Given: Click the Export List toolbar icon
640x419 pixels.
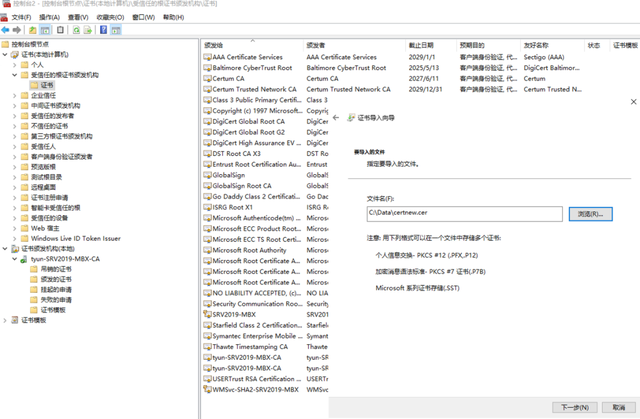Looking at the screenshot, I should (87, 30).
